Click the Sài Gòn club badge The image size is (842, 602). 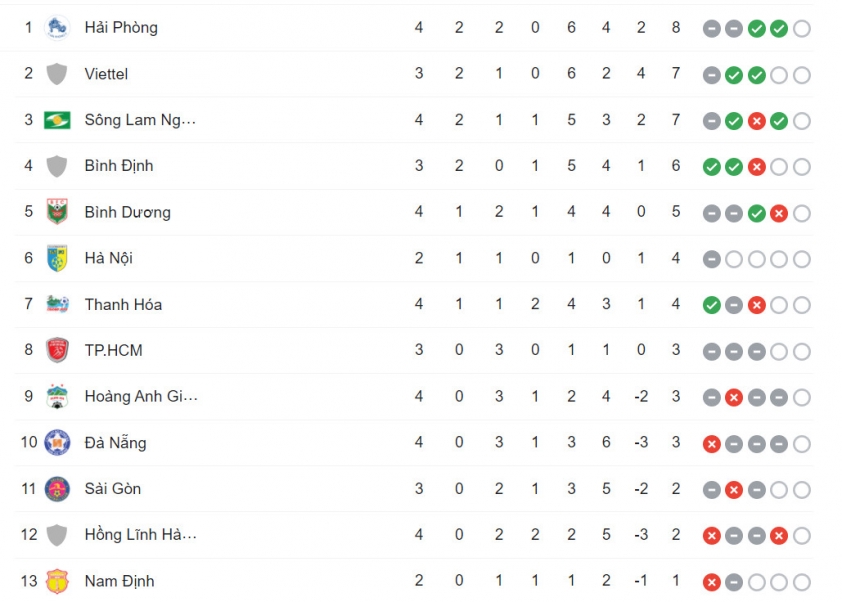coord(57,489)
